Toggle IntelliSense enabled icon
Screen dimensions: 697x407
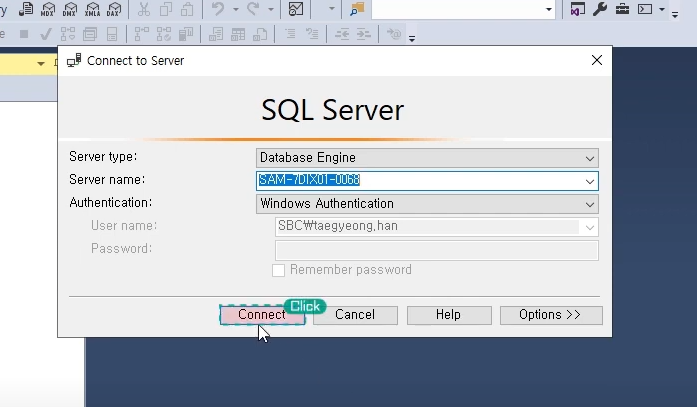[112, 34]
